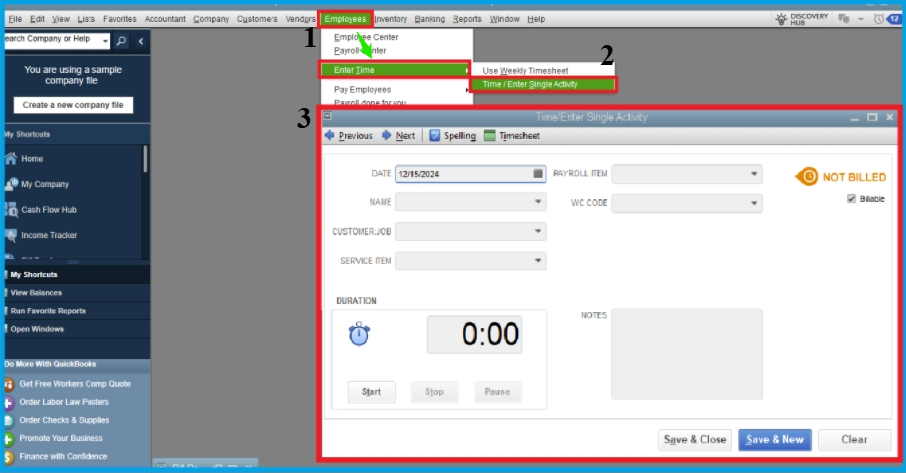Open the Timesheet from toolbar
The width and height of the screenshot is (906, 473).
[512, 136]
